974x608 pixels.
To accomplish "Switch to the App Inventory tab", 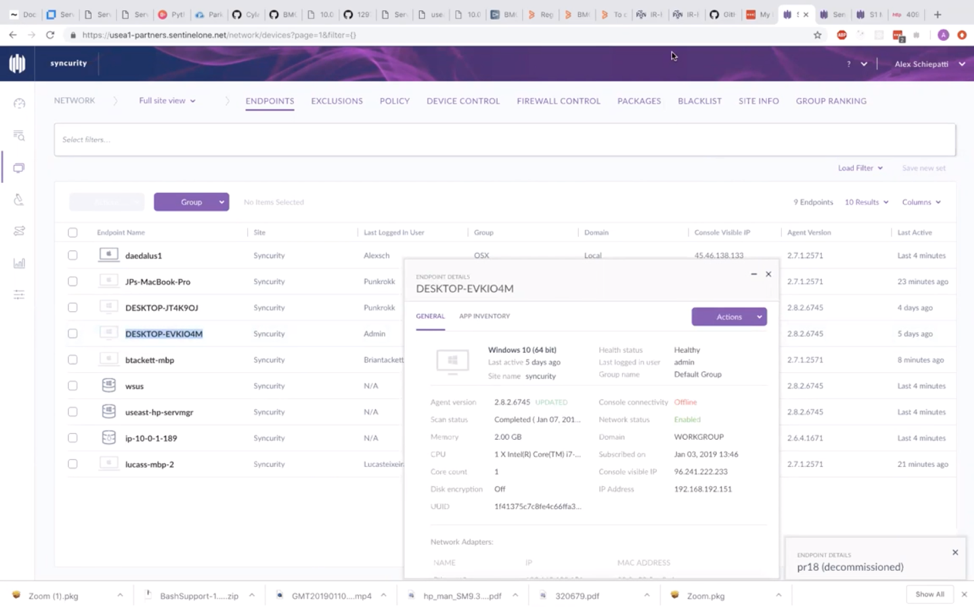I will (x=484, y=316).
